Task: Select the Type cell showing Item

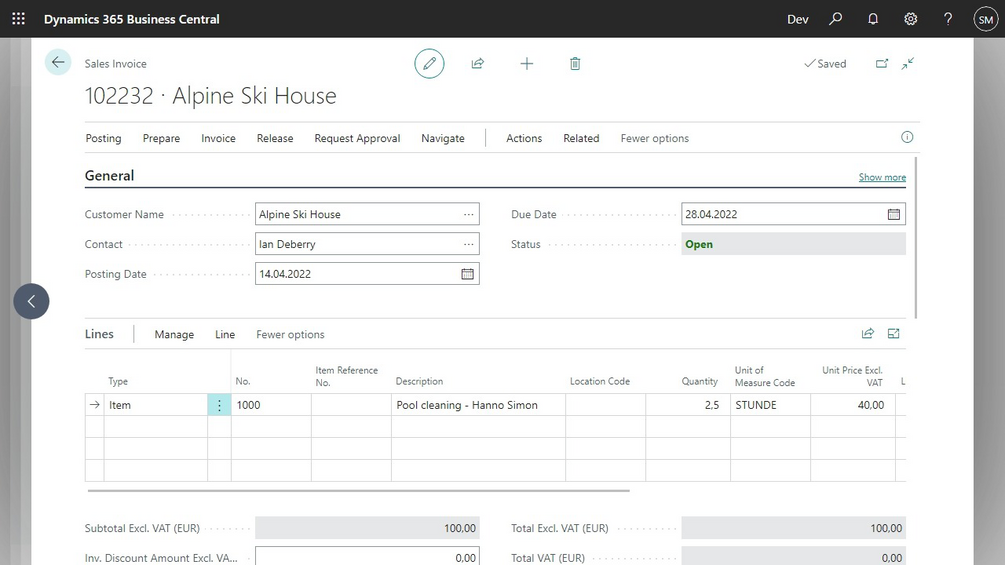Action: click(155, 405)
